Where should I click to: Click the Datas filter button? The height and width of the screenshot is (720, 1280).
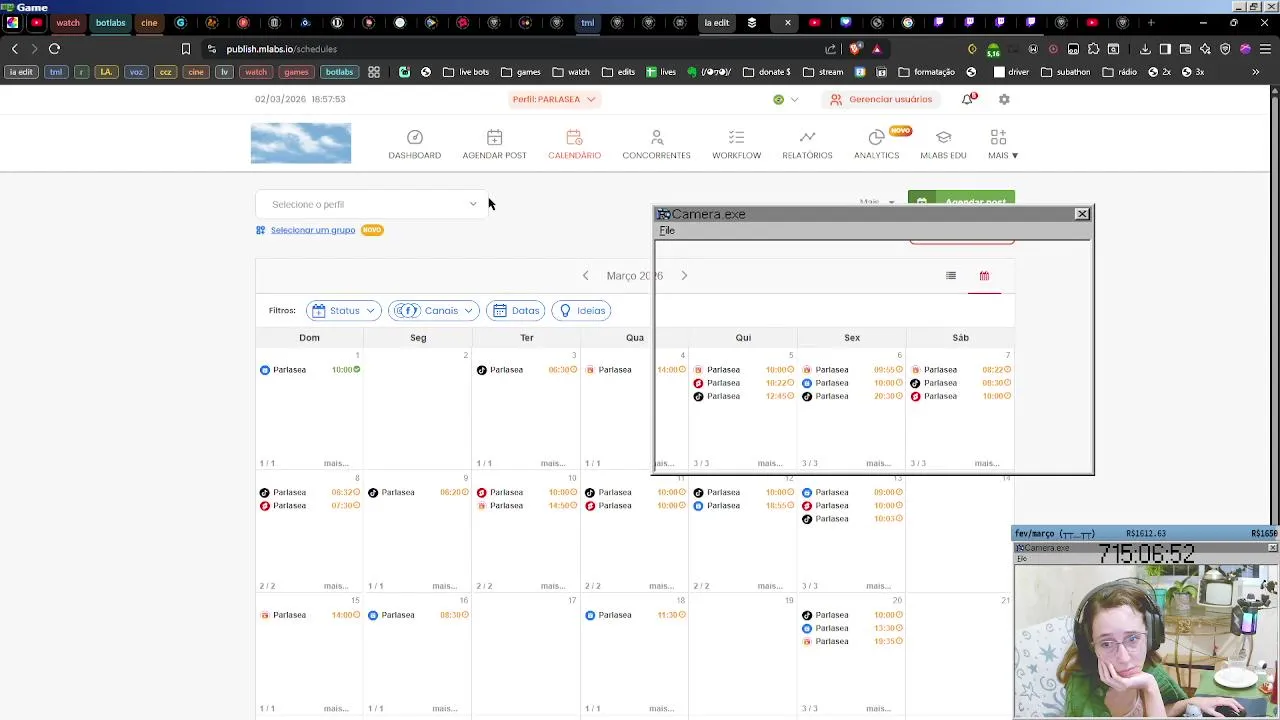tap(516, 311)
